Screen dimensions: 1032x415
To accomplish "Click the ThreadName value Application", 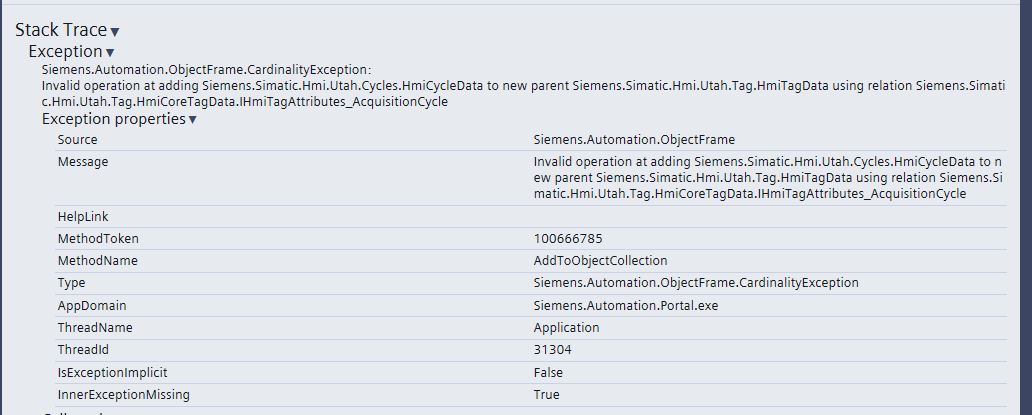I will tap(566, 327).
